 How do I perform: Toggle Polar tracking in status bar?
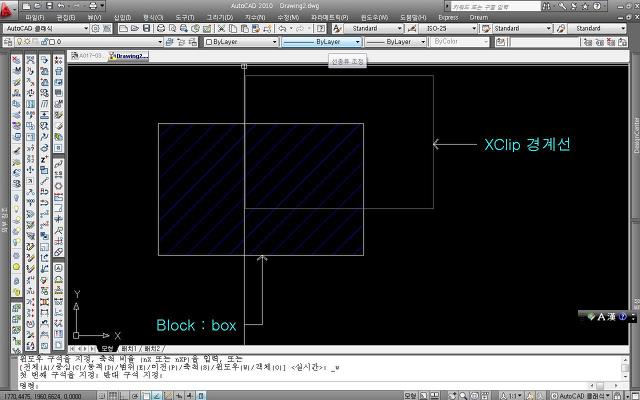(134, 396)
